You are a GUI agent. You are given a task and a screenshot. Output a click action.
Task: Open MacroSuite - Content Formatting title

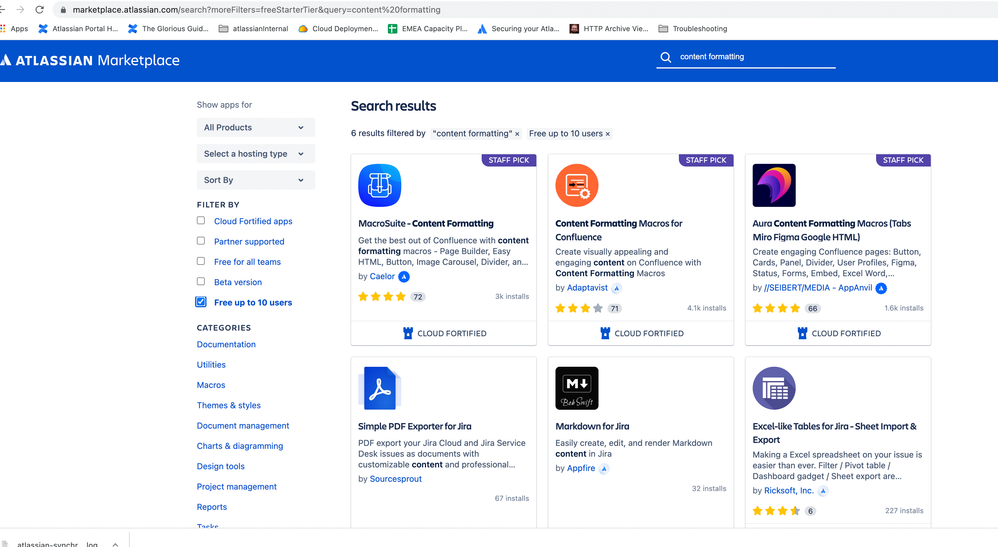(426, 224)
